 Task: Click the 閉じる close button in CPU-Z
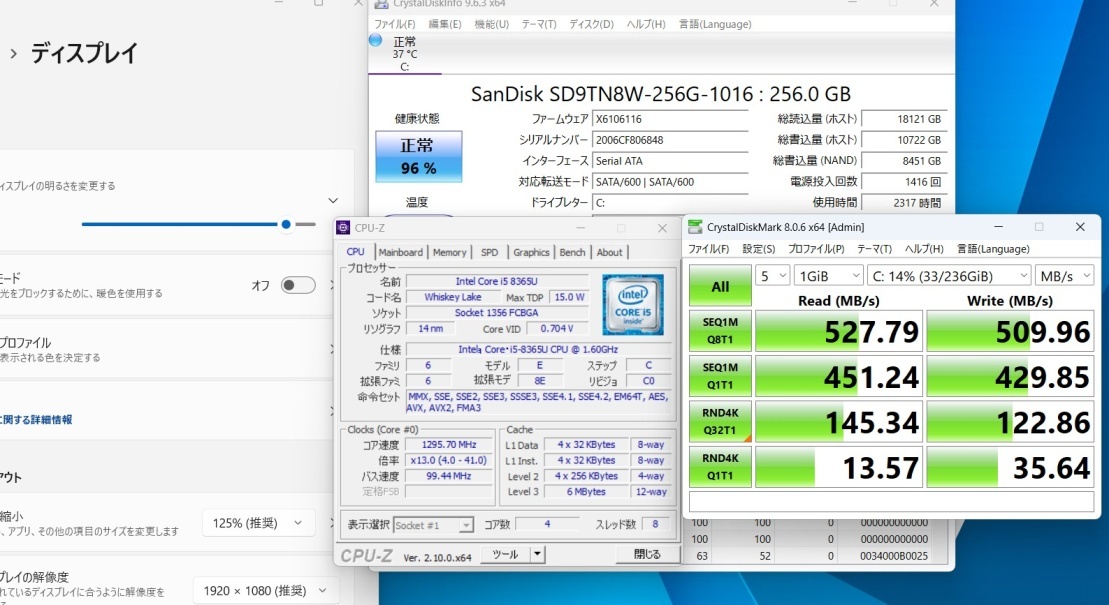[646, 555]
